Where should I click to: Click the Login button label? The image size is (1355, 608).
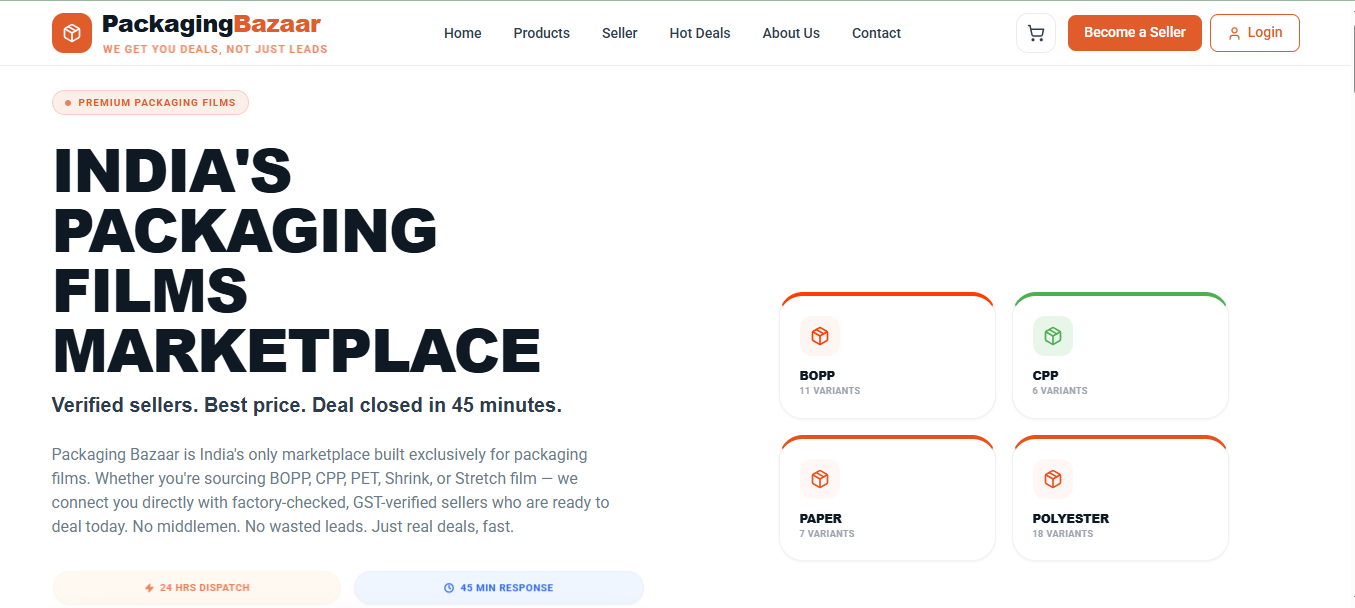pyautogui.click(x=1265, y=33)
